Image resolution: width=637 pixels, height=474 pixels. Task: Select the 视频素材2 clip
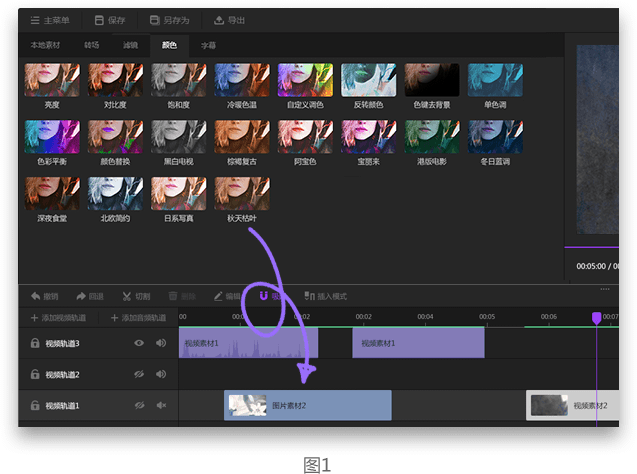tap(572, 405)
